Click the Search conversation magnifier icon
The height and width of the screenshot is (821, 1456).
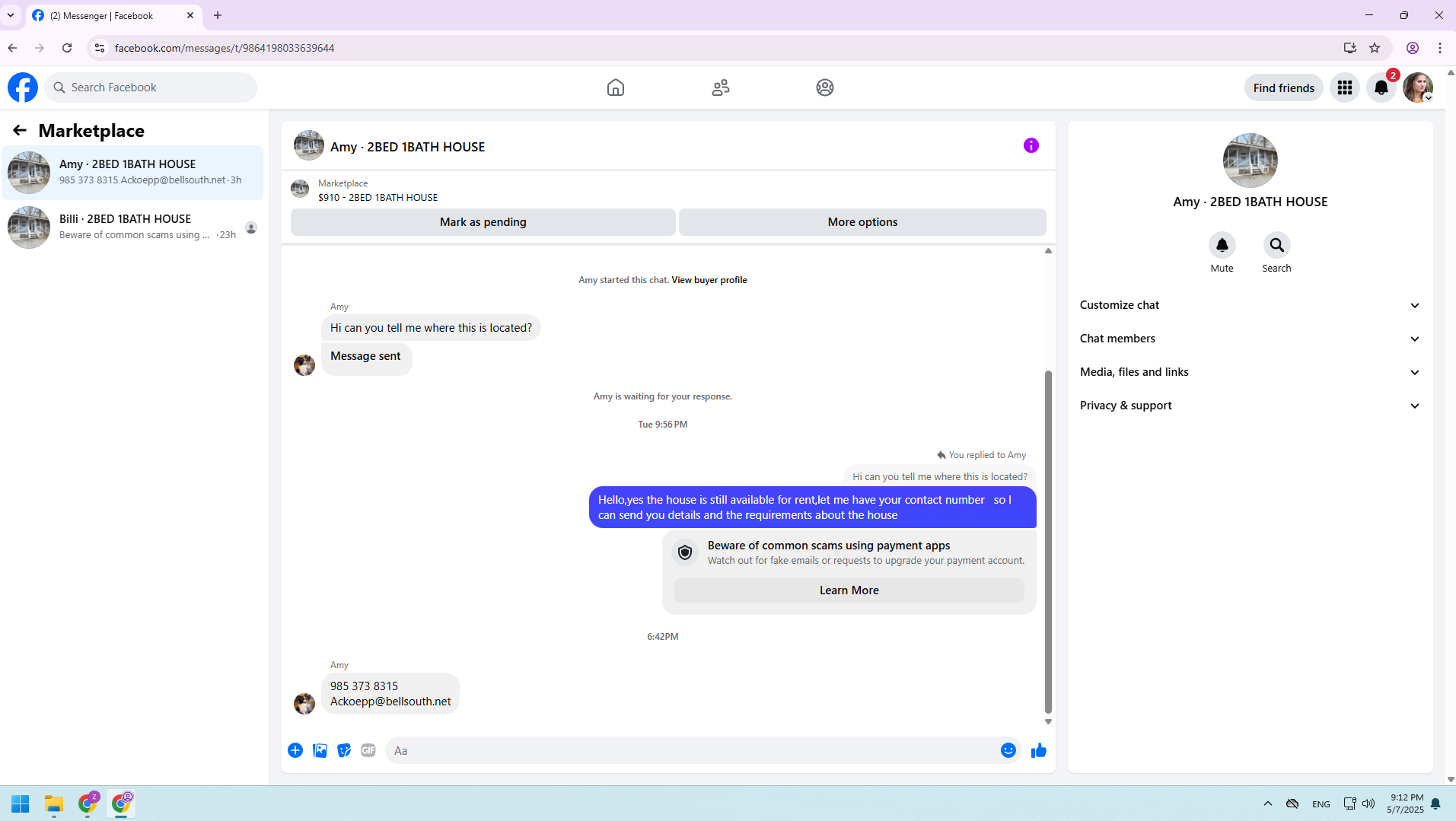pyautogui.click(x=1276, y=245)
